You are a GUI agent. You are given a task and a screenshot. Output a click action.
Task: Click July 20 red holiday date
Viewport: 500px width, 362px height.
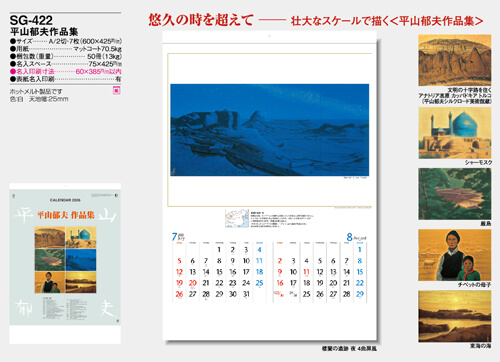coord(193,283)
